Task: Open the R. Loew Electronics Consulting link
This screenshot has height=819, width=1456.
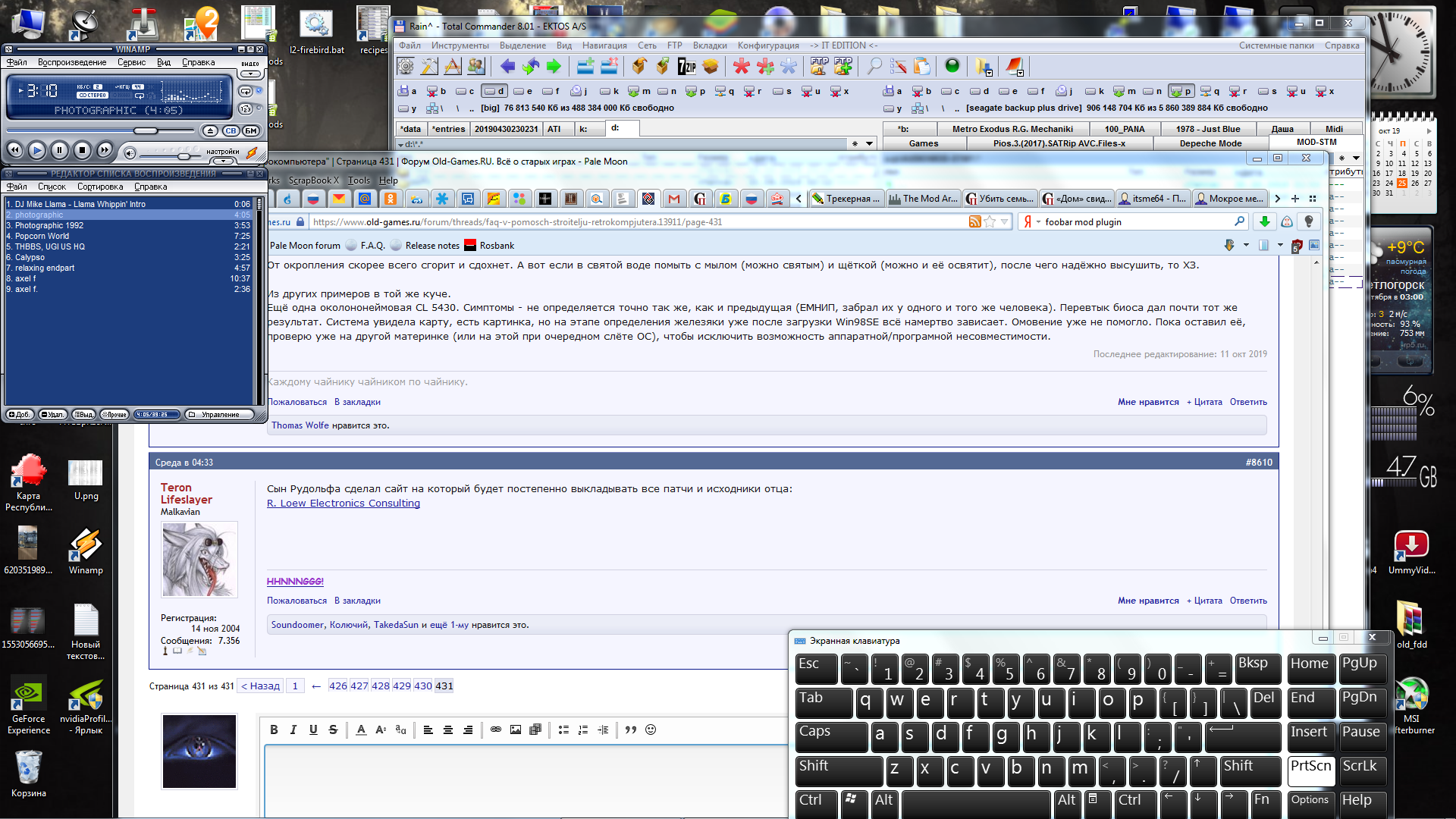Action: pos(343,503)
